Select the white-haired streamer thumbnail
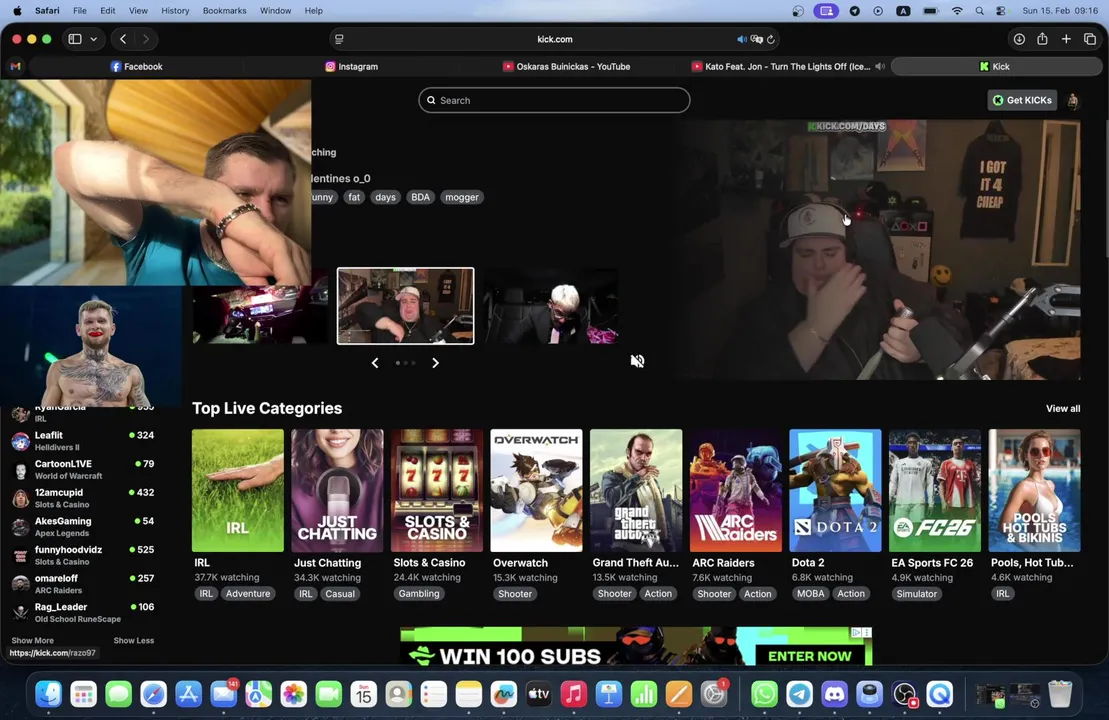This screenshot has height=720, width=1109. click(551, 306)
